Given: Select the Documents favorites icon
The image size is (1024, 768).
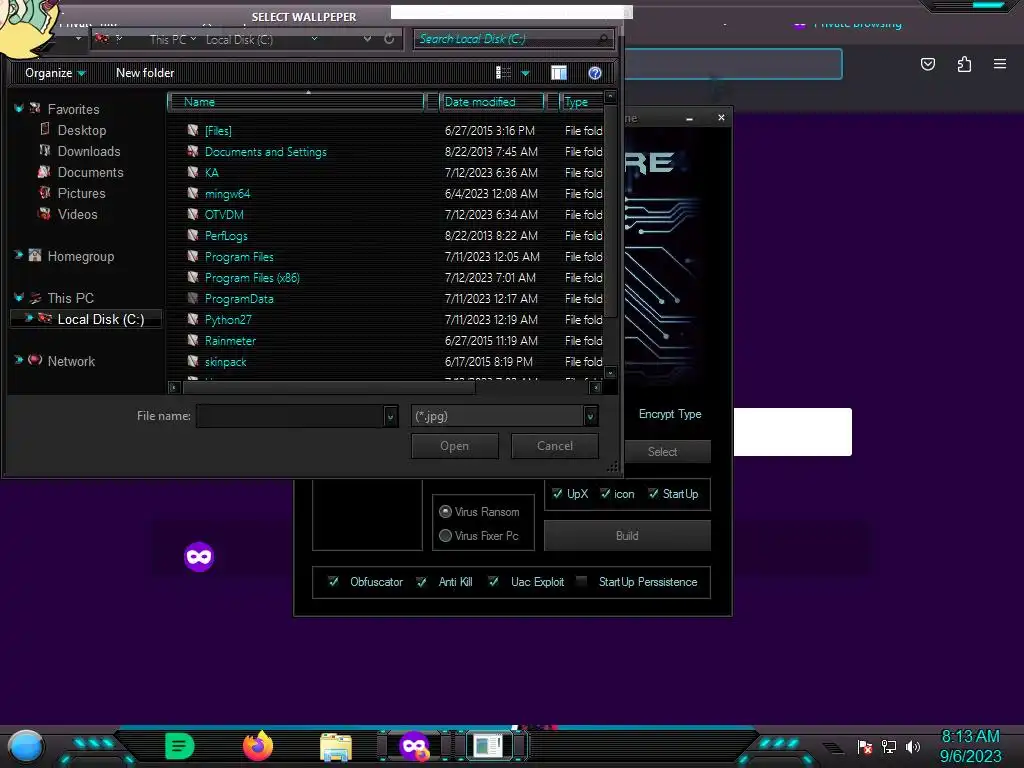Looking at the screenshot, I should point(44,172).
